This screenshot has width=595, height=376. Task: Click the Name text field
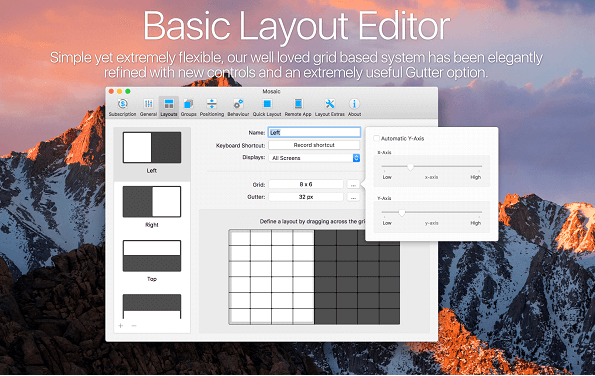click(314, 132)
